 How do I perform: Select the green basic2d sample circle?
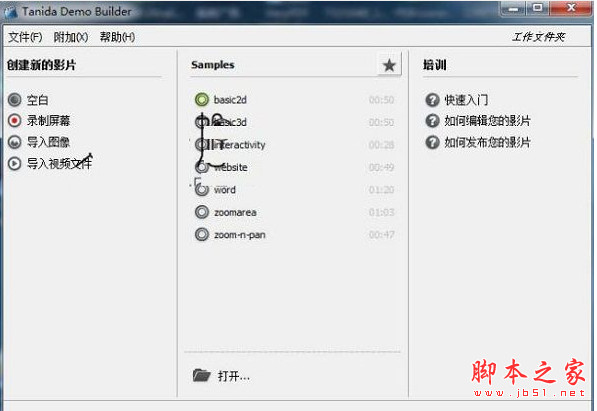[x=202, y=100]
